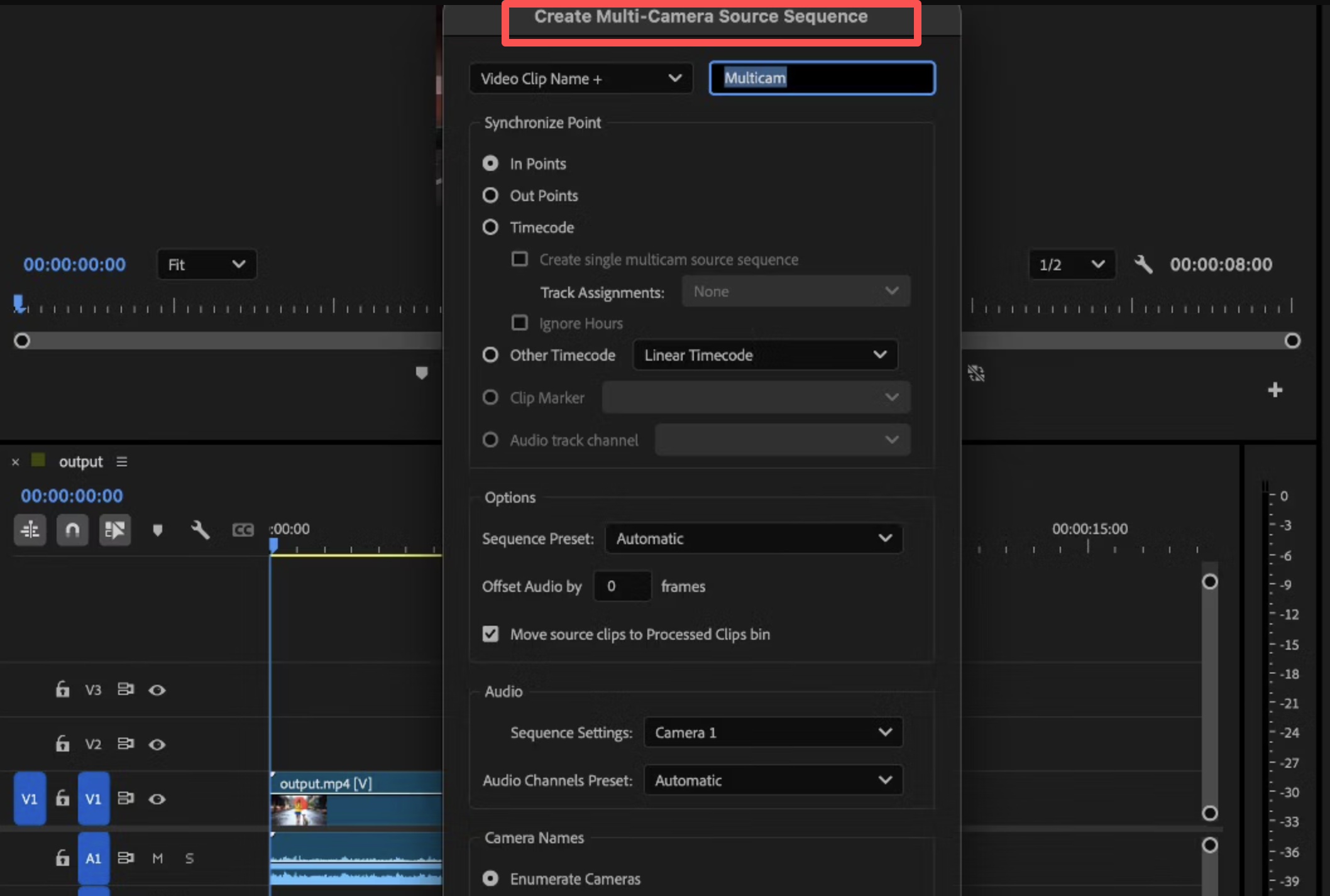Add marker in timeline toolbar
The height and width of the screenshot is (896, 1330).
click(x=158, y=530)
